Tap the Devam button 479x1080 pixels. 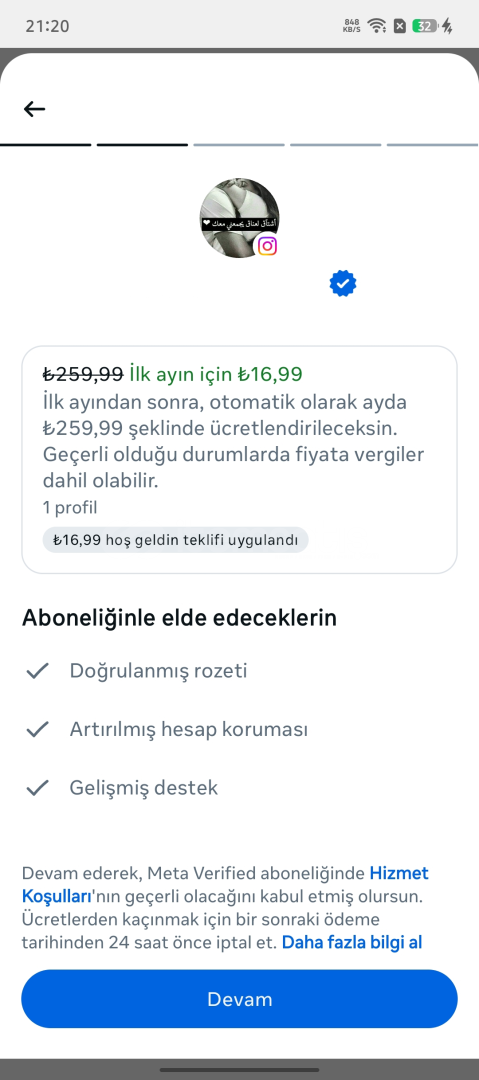coord(239,999)
